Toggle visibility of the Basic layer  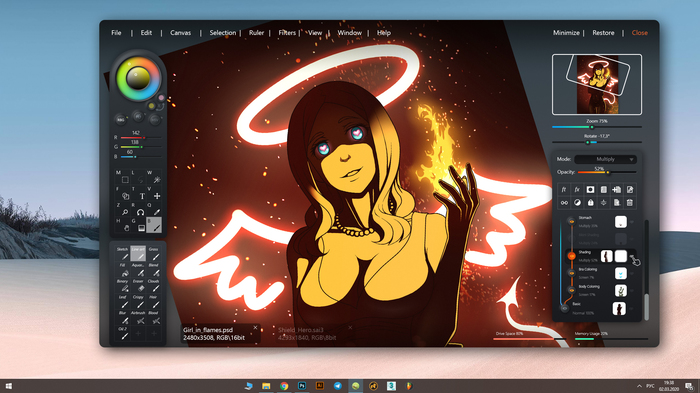pyautogui.click(x=565, y=308)
